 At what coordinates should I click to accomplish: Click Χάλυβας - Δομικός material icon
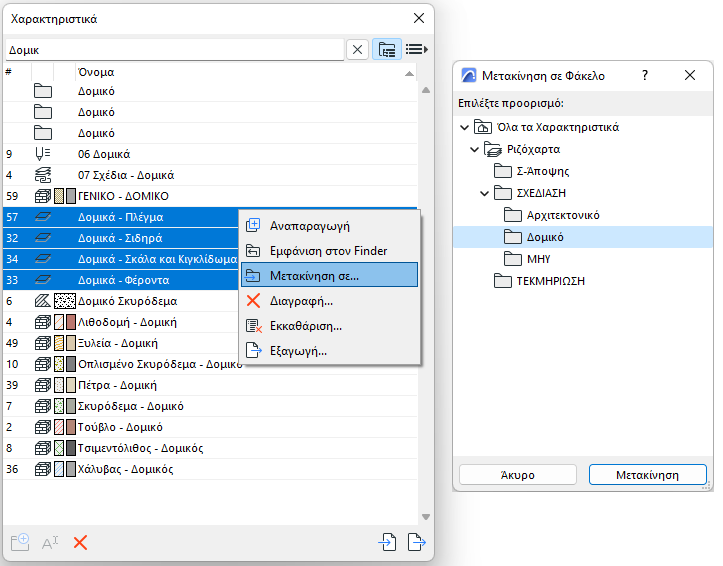43,469
